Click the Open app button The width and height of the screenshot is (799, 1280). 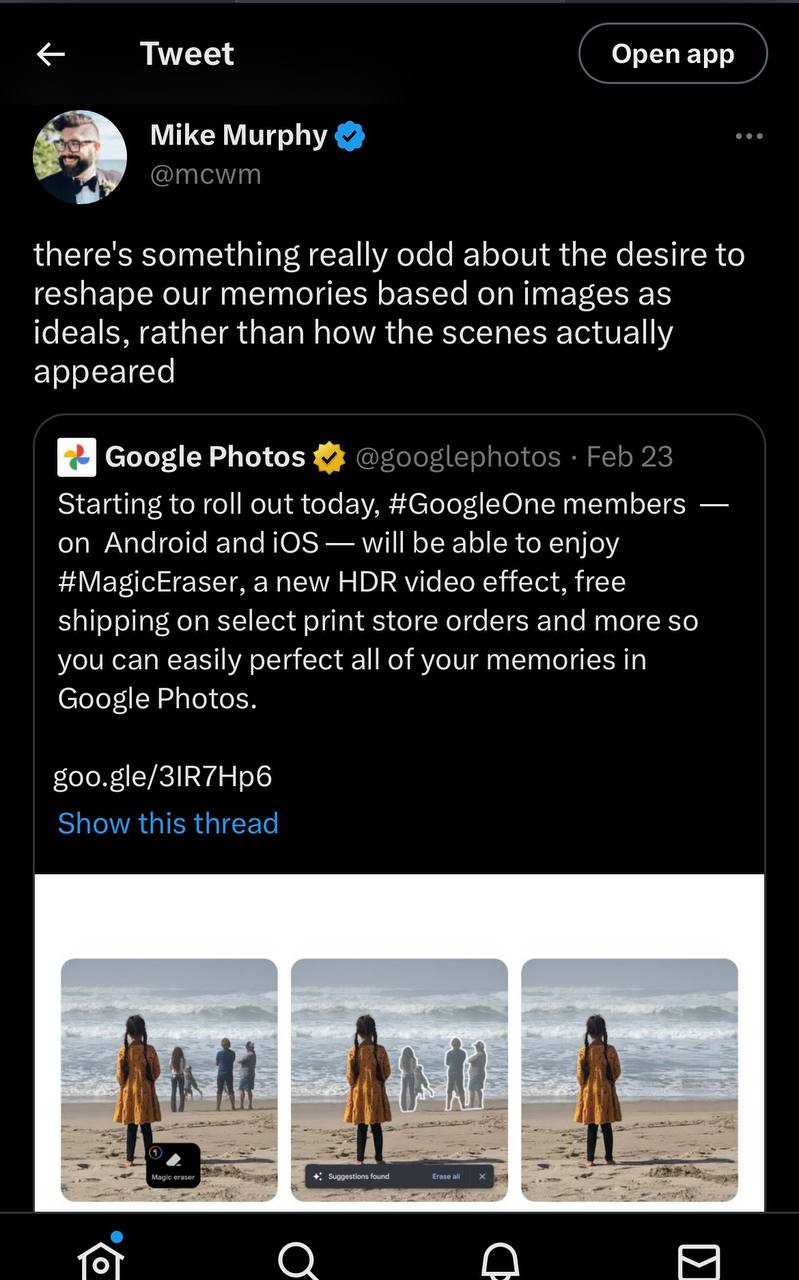pyautogui.click(x=673, y=54)
